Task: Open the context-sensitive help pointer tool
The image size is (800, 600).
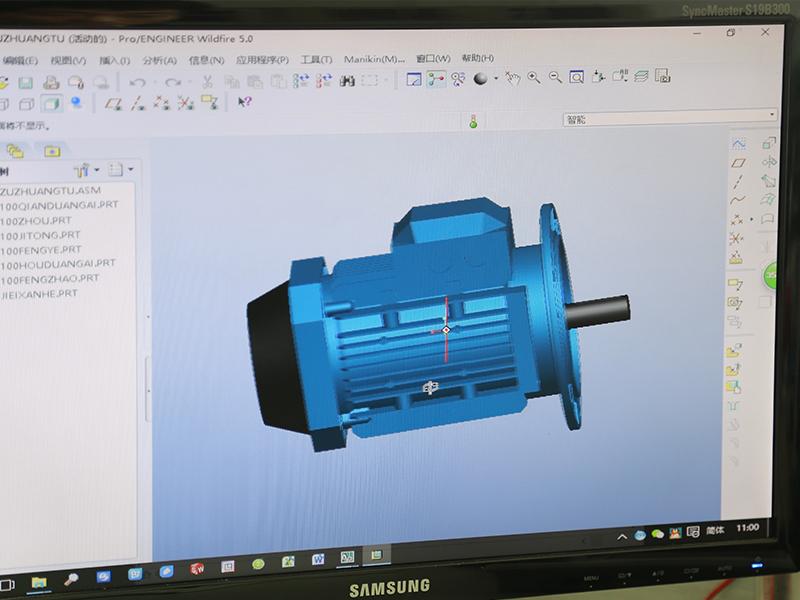Action: coord(244,102)
